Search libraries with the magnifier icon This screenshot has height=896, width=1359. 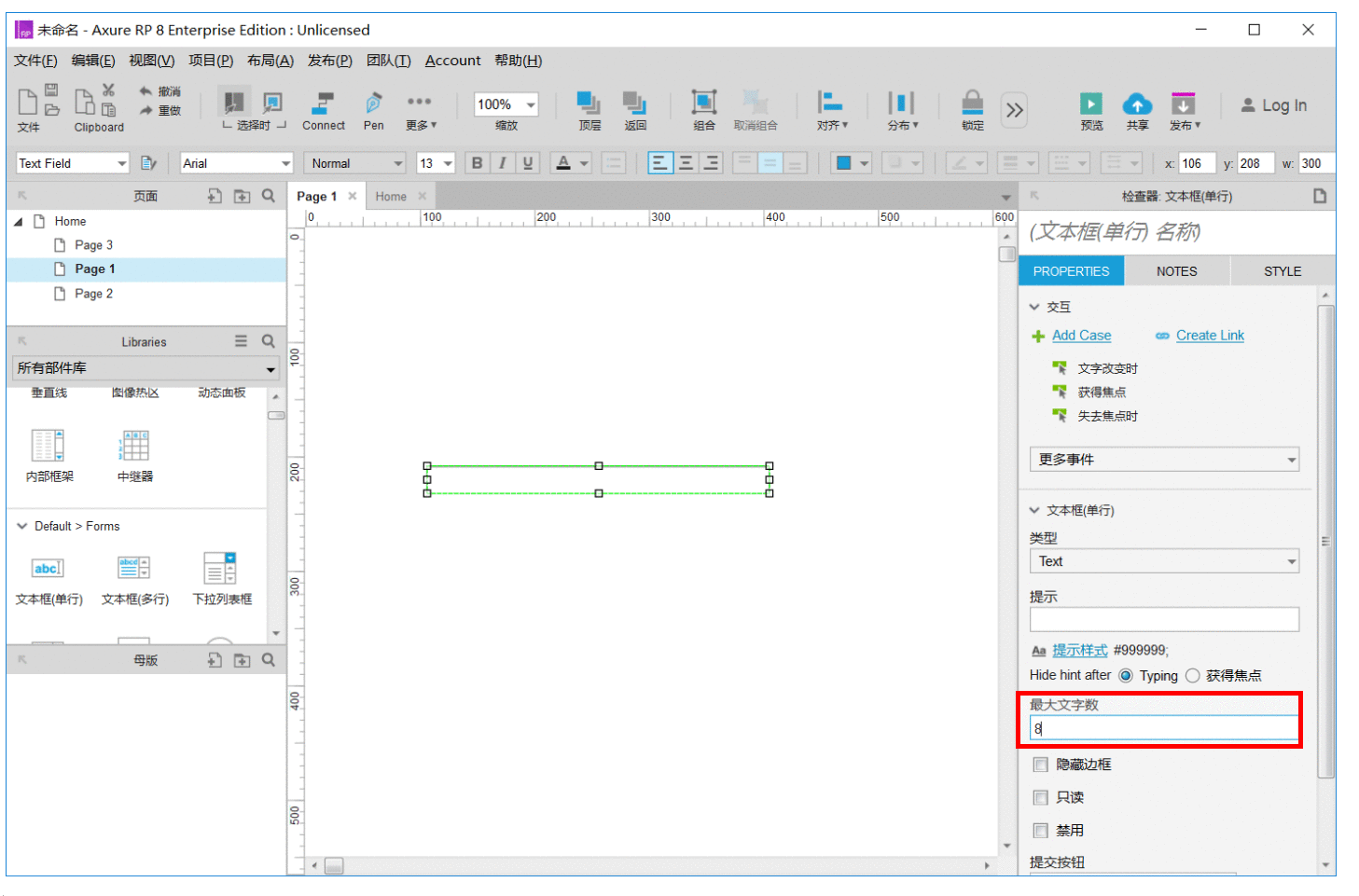coord(269,341)
